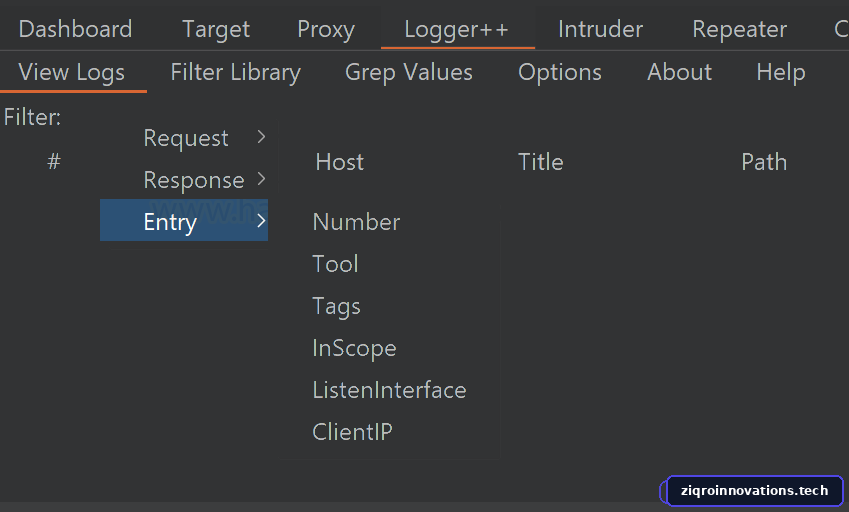Switch to the Target tab
Viewport: 849px width, 512px height.
point(216,29)
